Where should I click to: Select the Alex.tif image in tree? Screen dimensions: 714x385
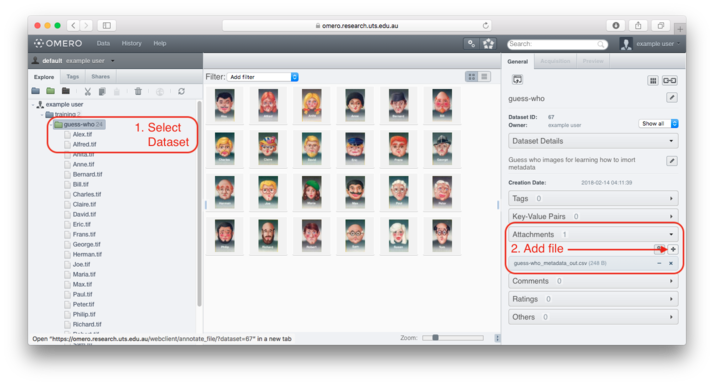point(82,134)
